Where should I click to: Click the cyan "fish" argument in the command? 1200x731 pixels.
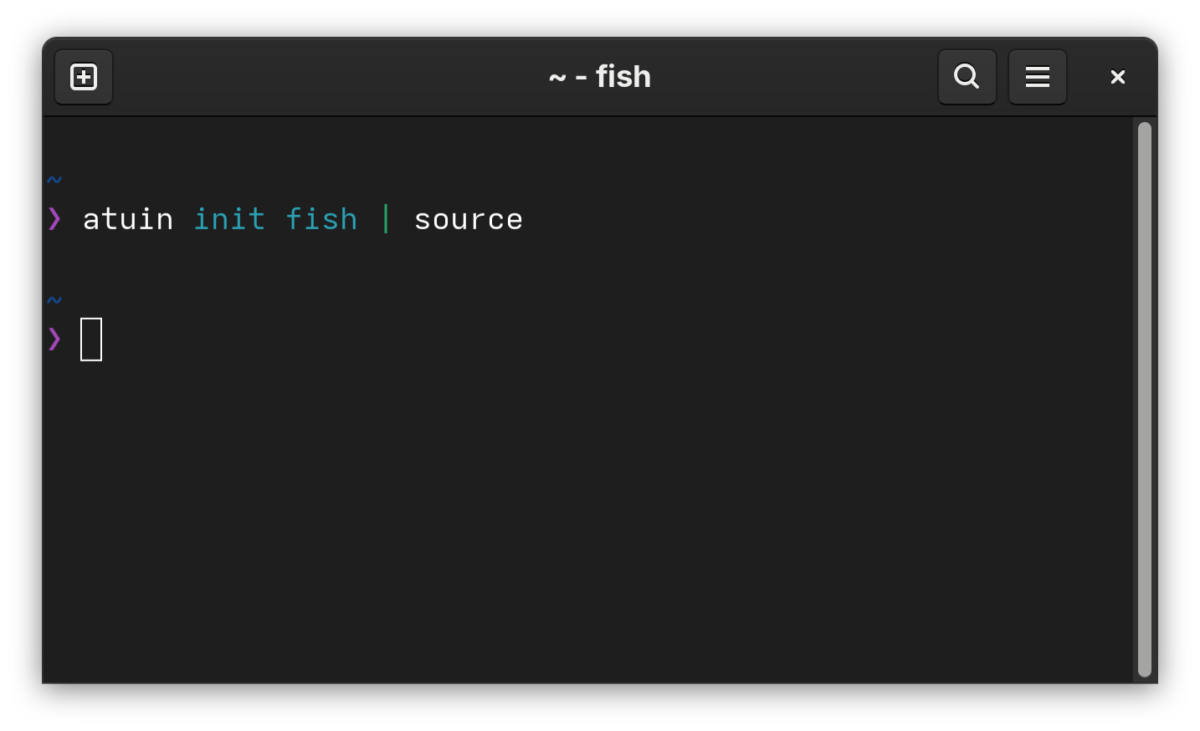321,219
